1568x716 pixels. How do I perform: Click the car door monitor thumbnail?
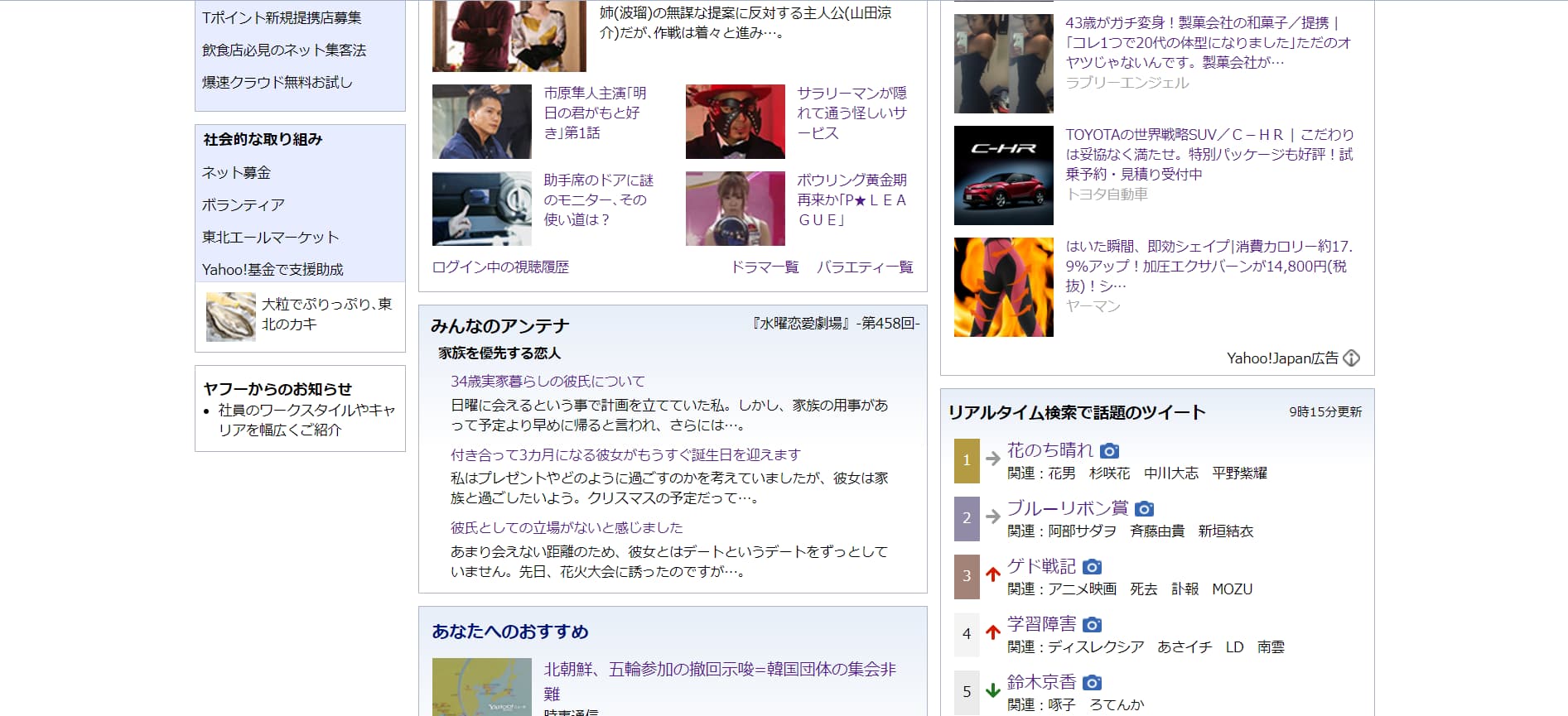[x=482, y=209]
